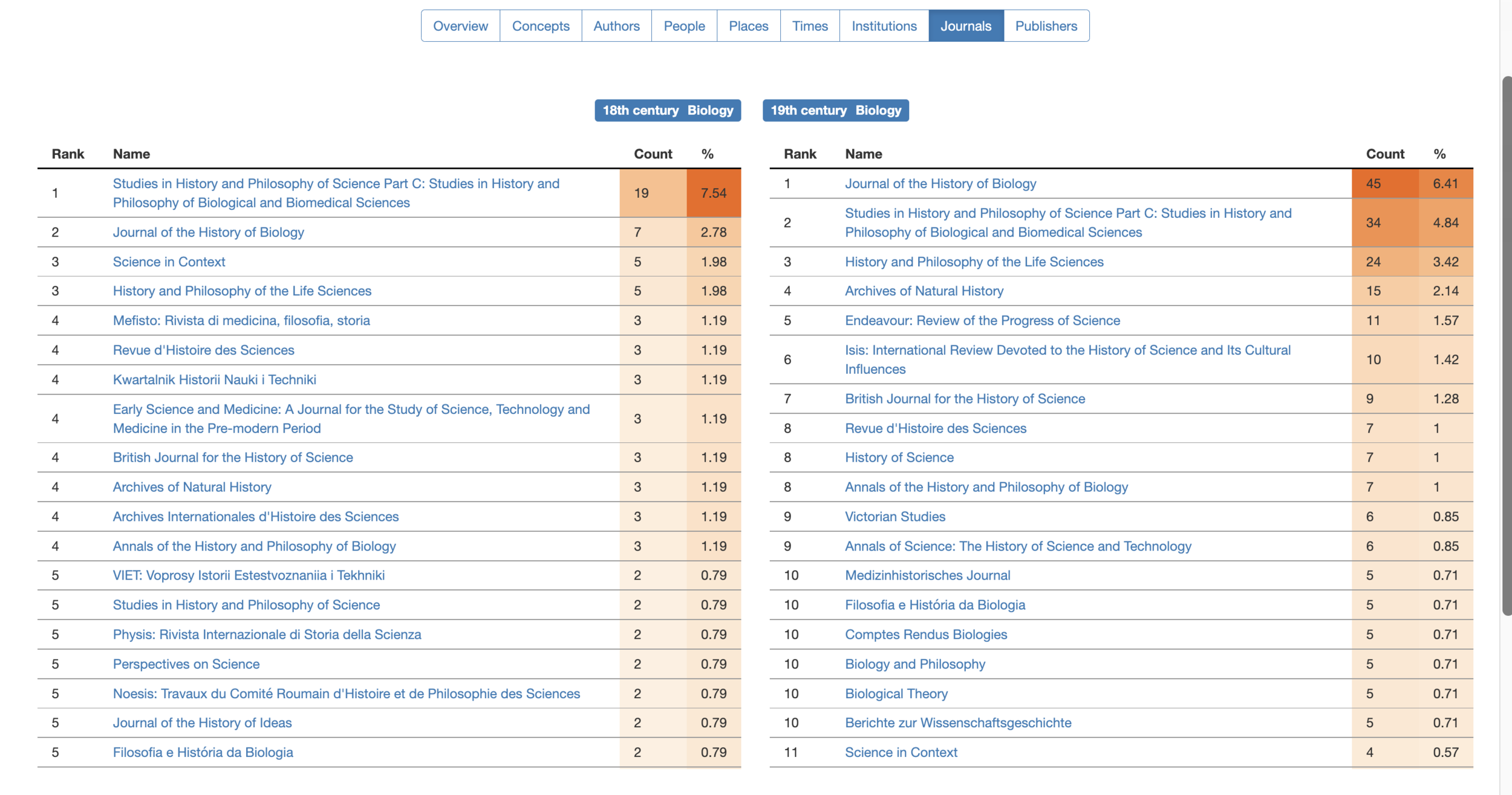Image resolution: width=1512 pixels, height=795 pixels.
Task: Open Kwartalnik Historii Nauki i Techniki
Action: [x=214, y=380]
